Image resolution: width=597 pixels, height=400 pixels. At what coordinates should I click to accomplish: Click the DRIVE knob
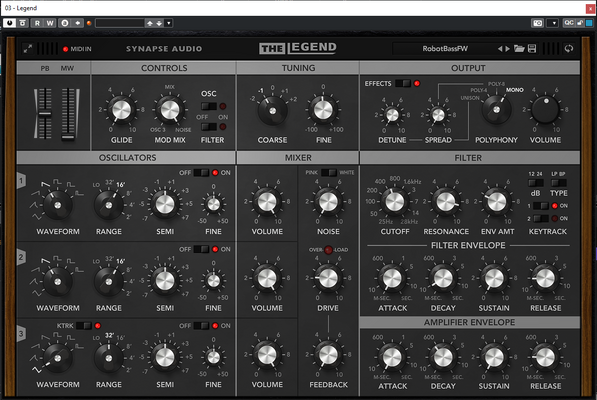pyautogui.click(x=328, y=278)
